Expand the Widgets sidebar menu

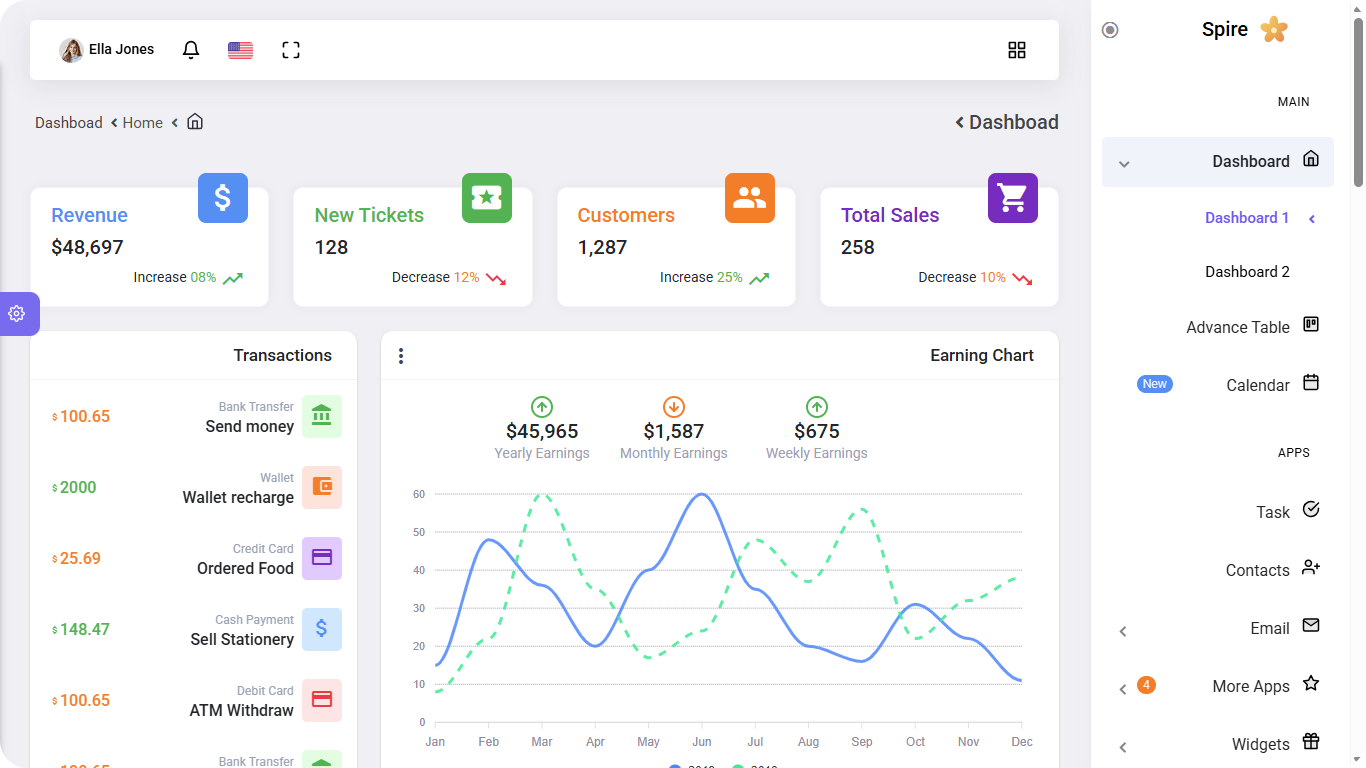click(x=1218, y=744)
